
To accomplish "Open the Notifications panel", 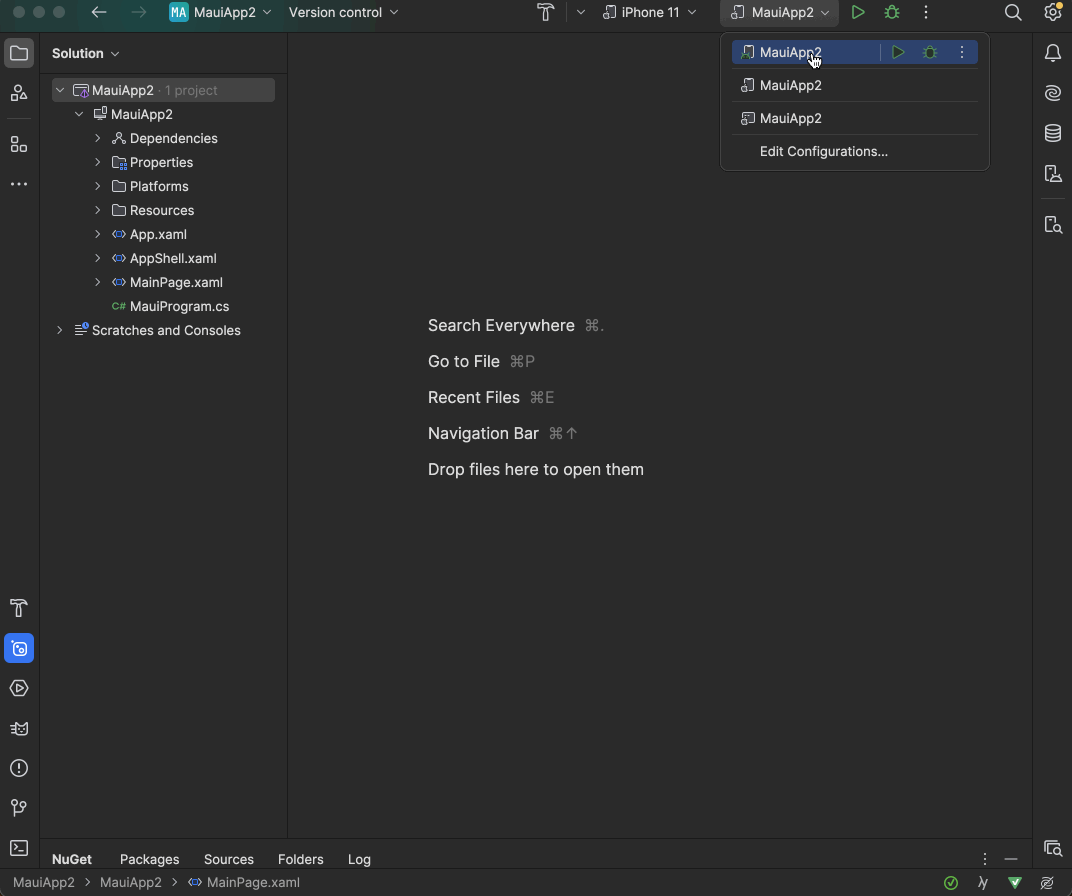I will point(1053,53).
